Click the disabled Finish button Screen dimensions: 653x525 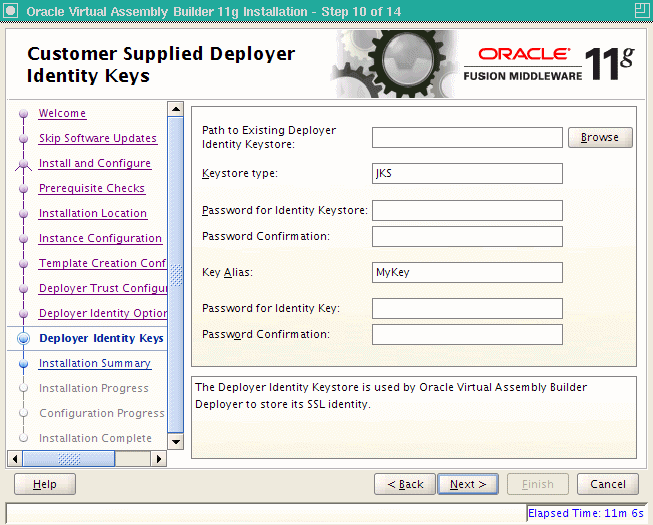[538, 484]
